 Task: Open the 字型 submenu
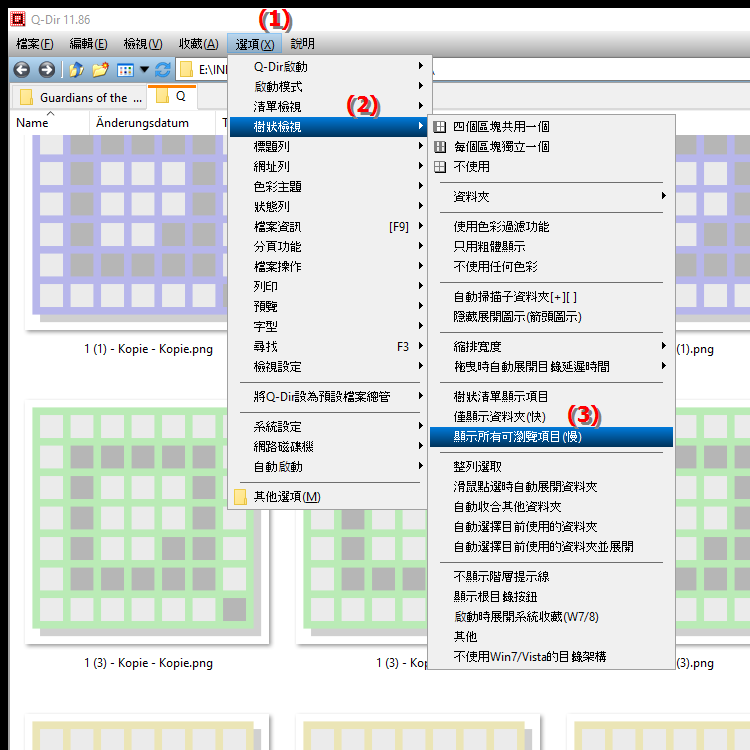(x=330, y=327)
